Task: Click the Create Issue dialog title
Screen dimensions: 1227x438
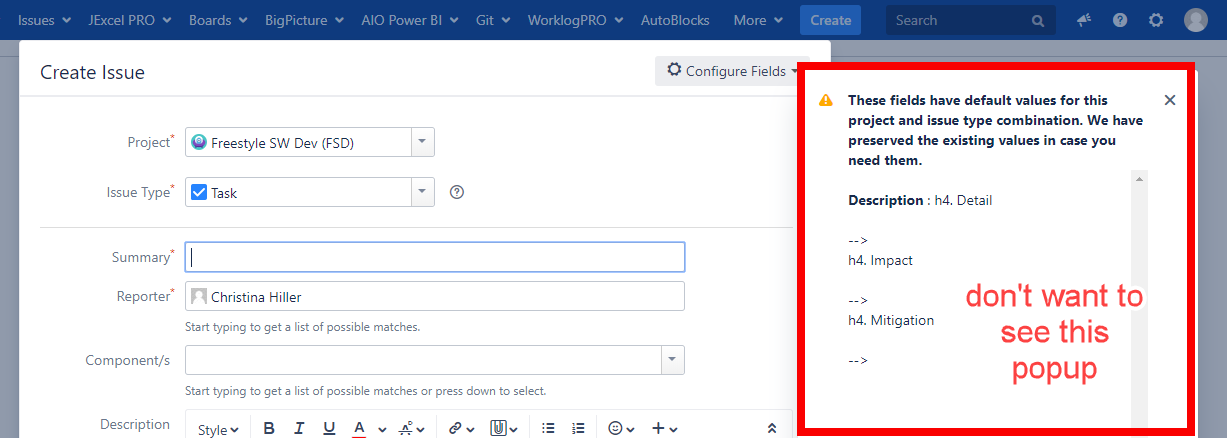Action: coord(92,72)
